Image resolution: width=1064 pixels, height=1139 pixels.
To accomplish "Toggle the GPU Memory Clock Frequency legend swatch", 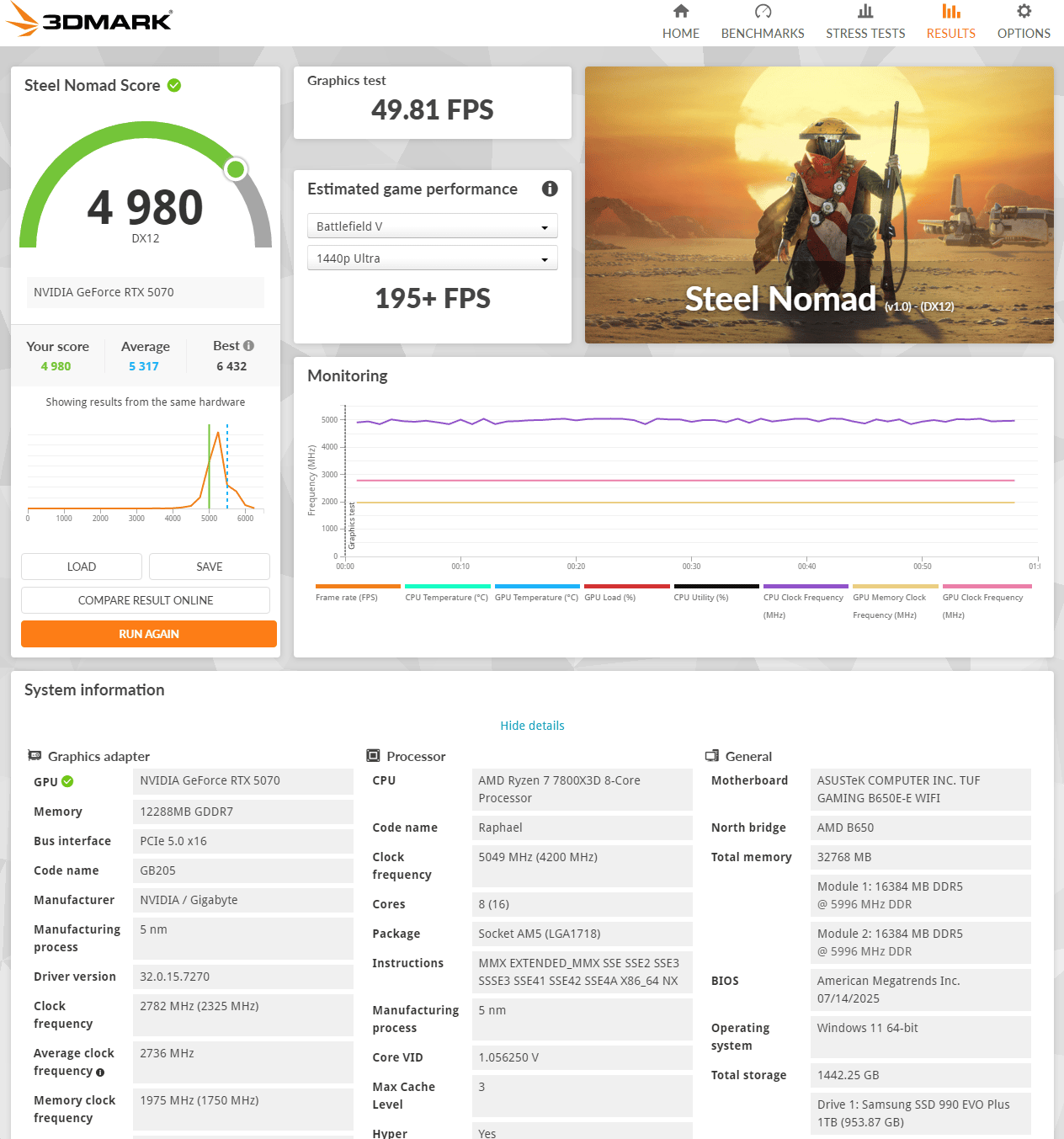I will 896,587.
